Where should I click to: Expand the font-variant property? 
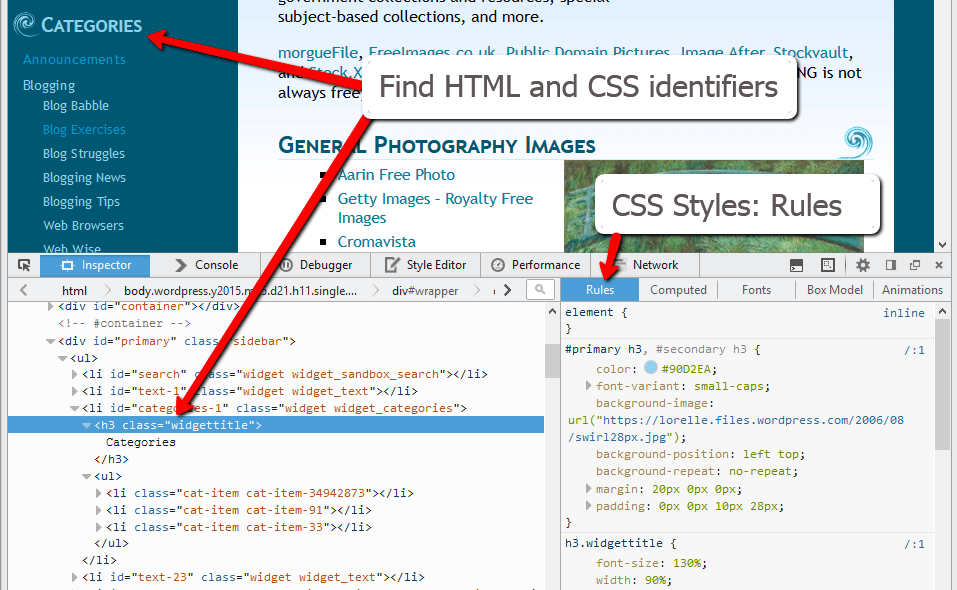(x=588, y=386)
